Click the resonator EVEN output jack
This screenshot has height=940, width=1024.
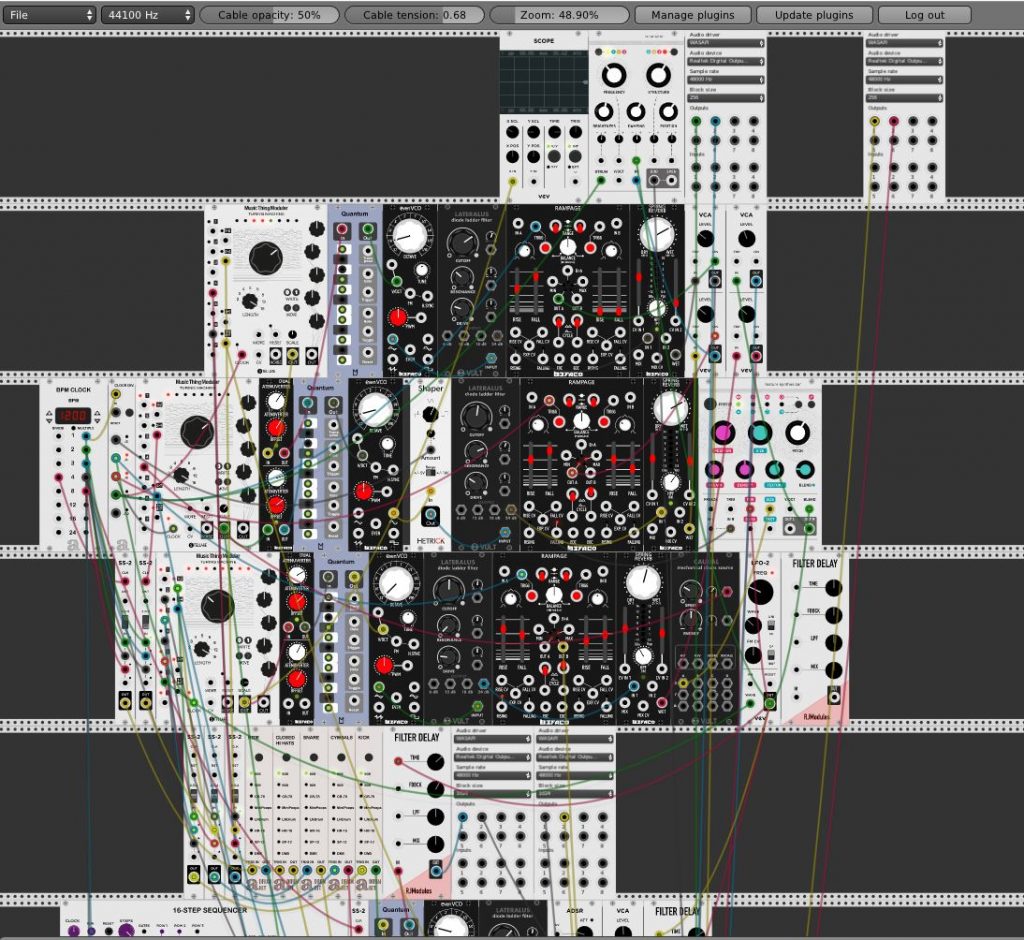pyautogui.click(x=671, y=179)
